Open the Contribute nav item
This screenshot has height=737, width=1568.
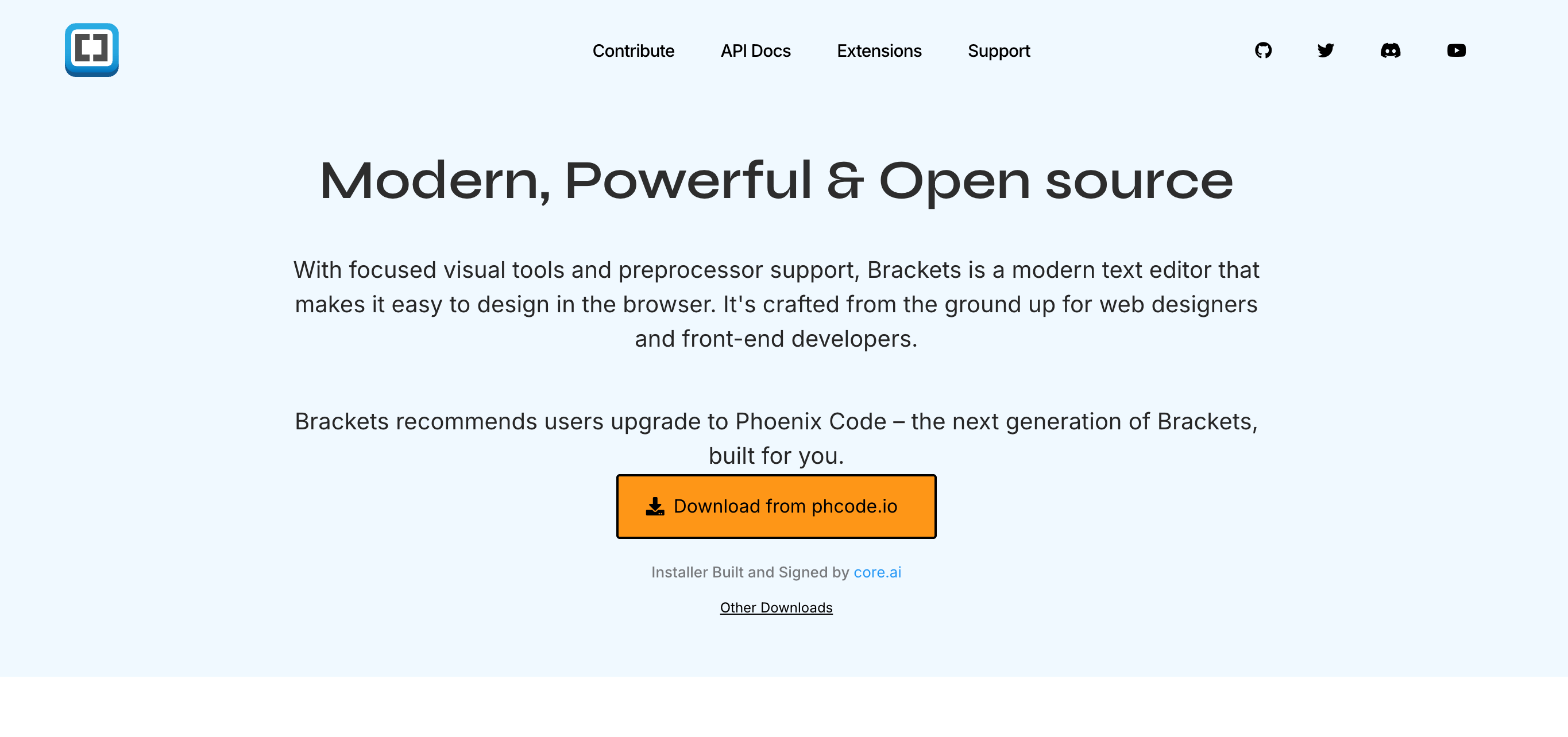[x=633, y=51]
